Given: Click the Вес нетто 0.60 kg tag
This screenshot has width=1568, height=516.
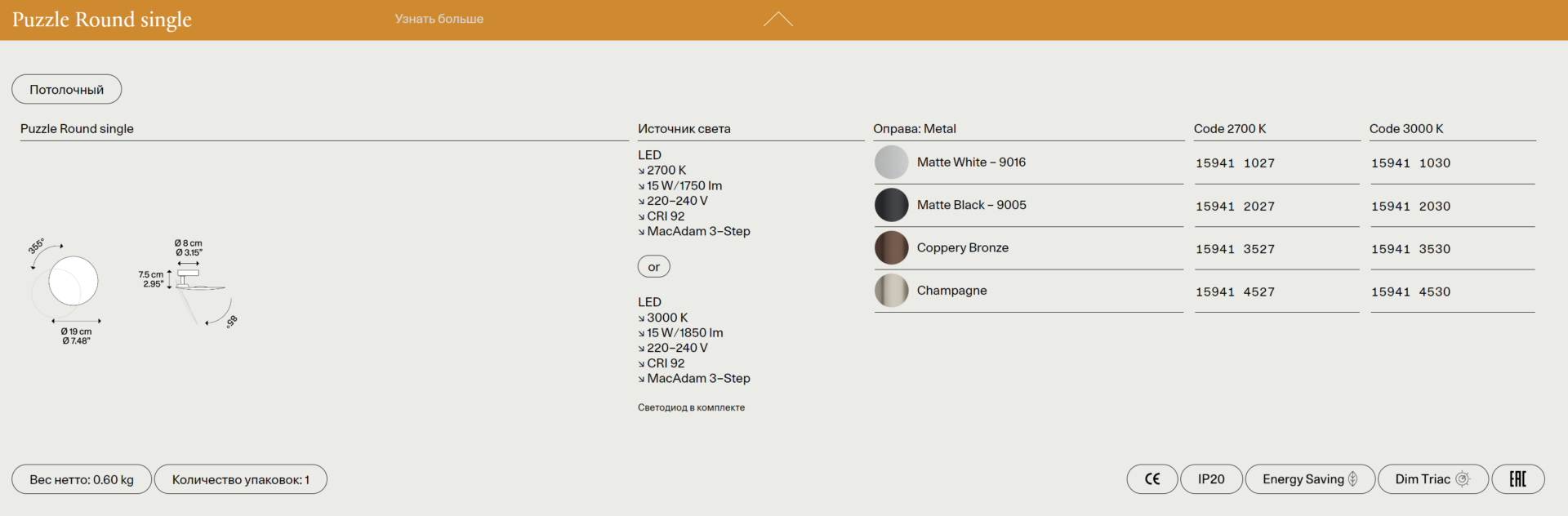Looking at the screenshot, I should (82, 480).
